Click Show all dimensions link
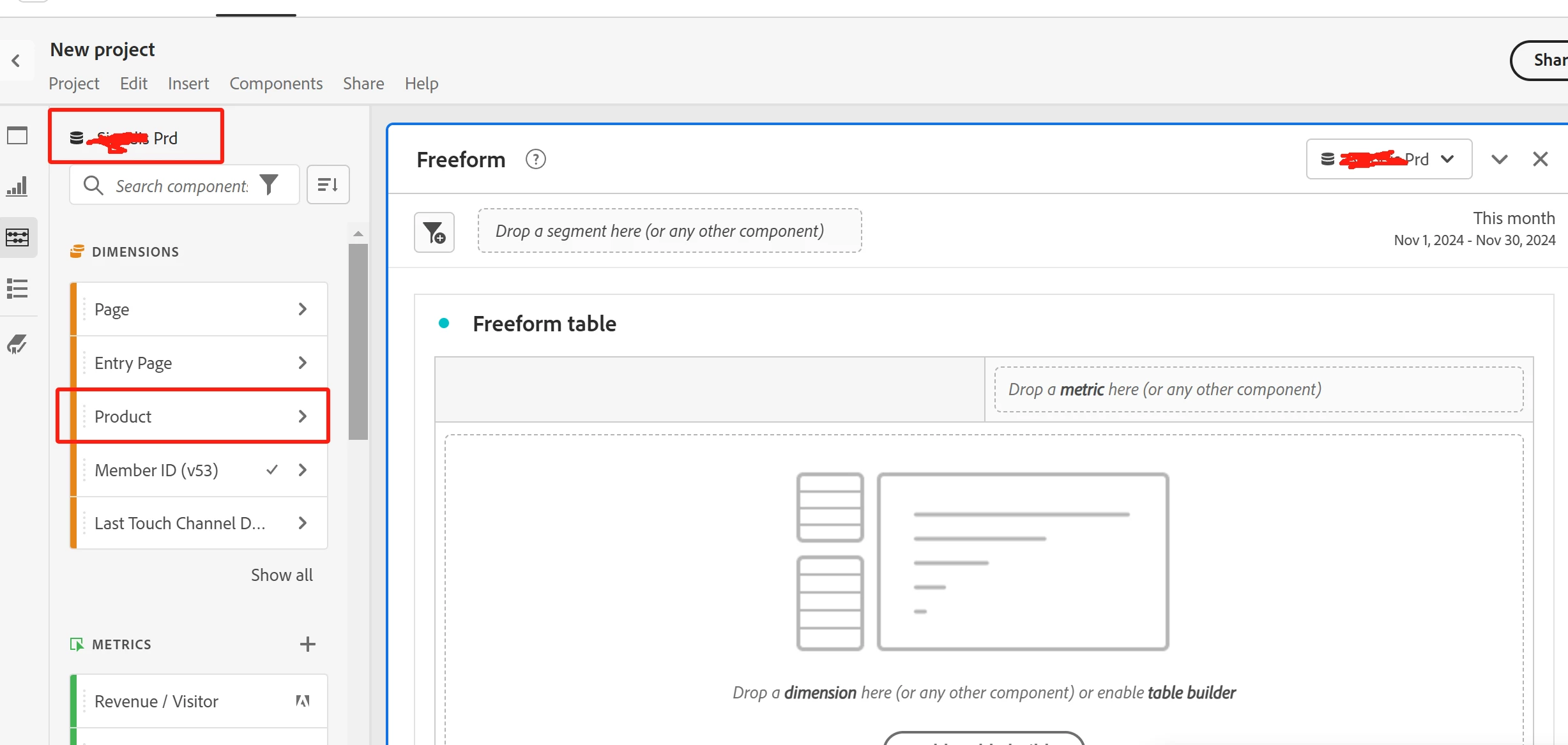Screen dimensions: 1568x745 (x=282, y=575)
